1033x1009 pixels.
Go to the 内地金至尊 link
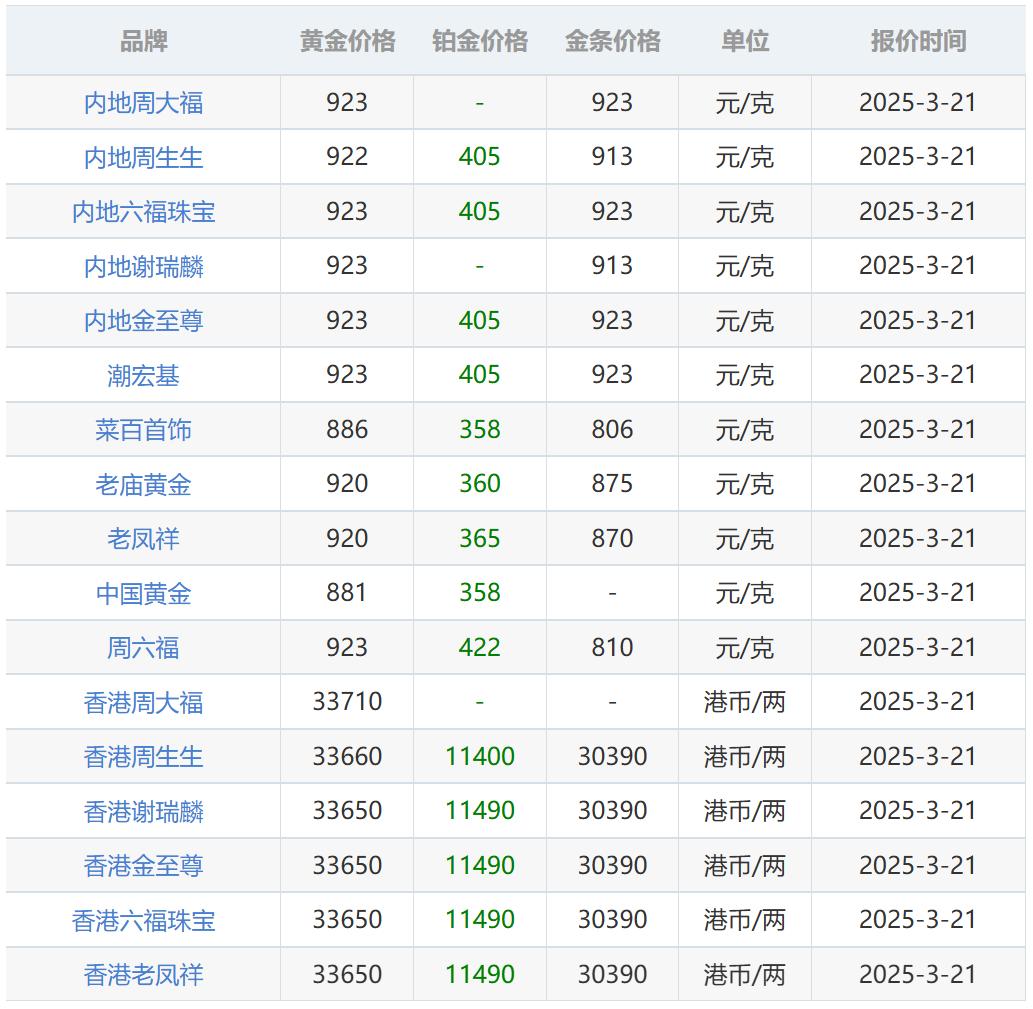click(x=143, y=321)
